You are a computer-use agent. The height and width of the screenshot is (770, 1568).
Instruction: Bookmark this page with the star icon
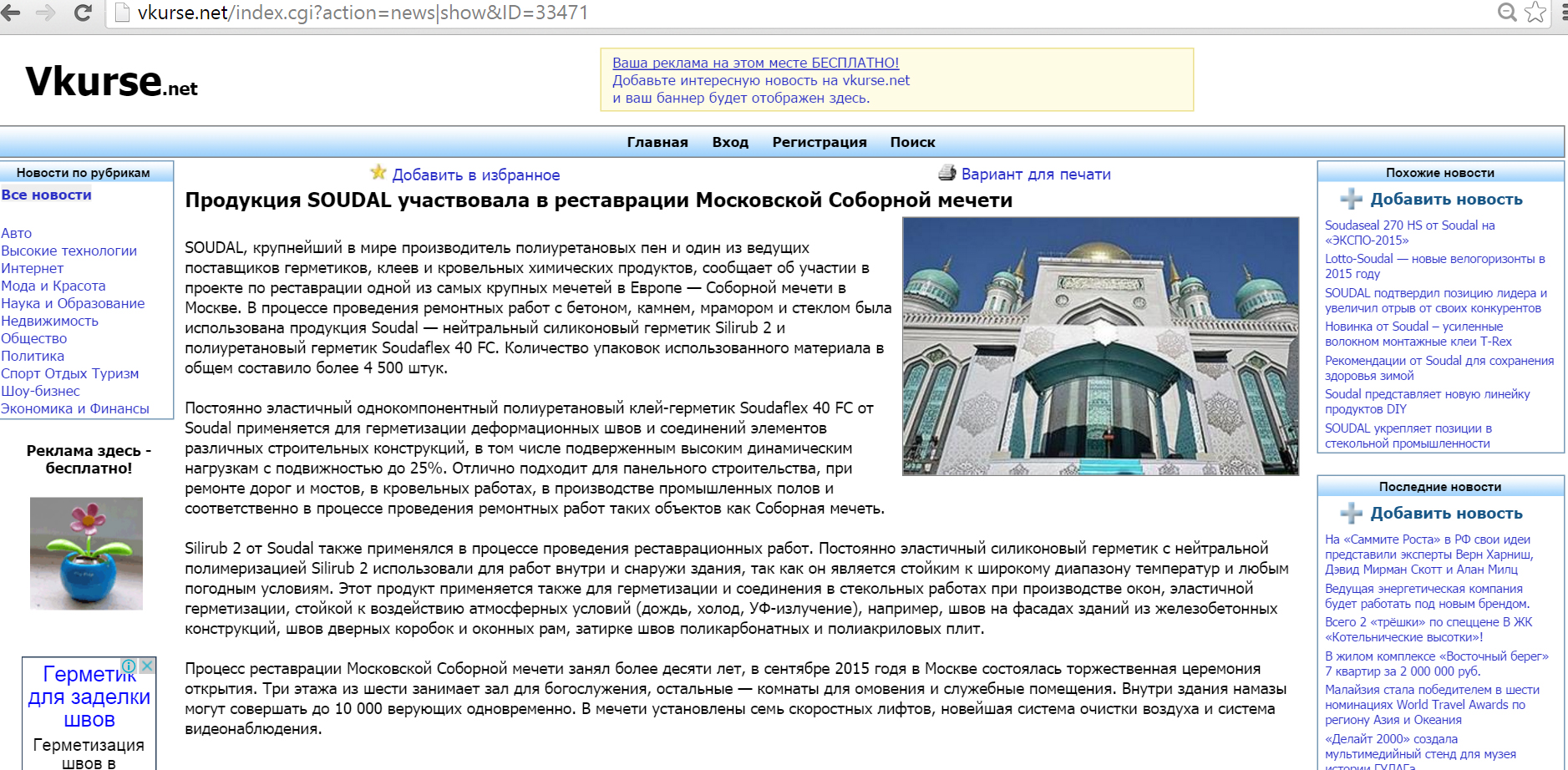point(1535,12)
